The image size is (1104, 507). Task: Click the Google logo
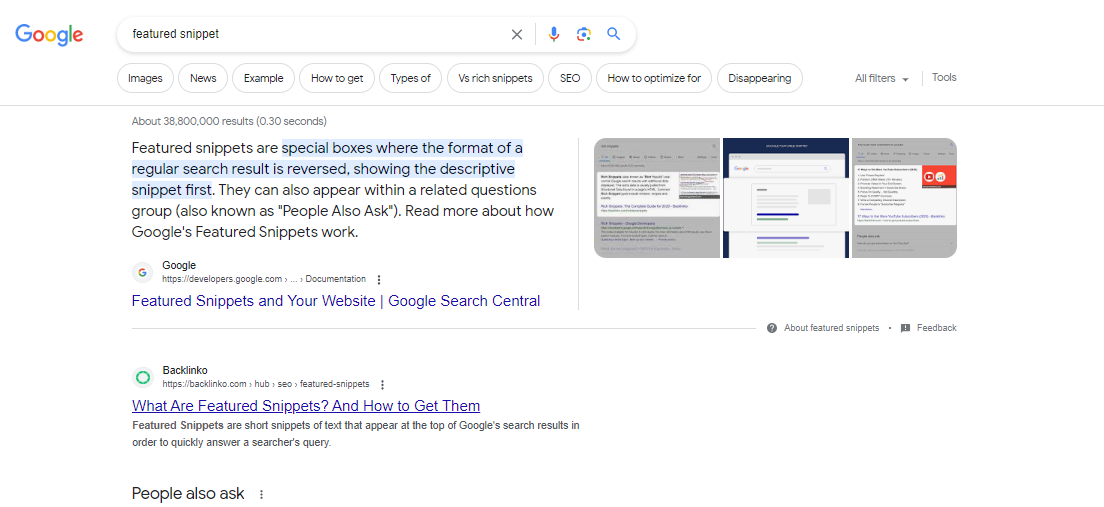(x=49, y=35)
